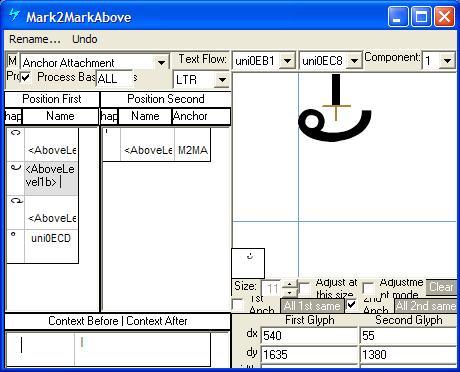Toggle the Process Base checkbox
Viewport: 460px width, 372px height.
click(26, 78)
